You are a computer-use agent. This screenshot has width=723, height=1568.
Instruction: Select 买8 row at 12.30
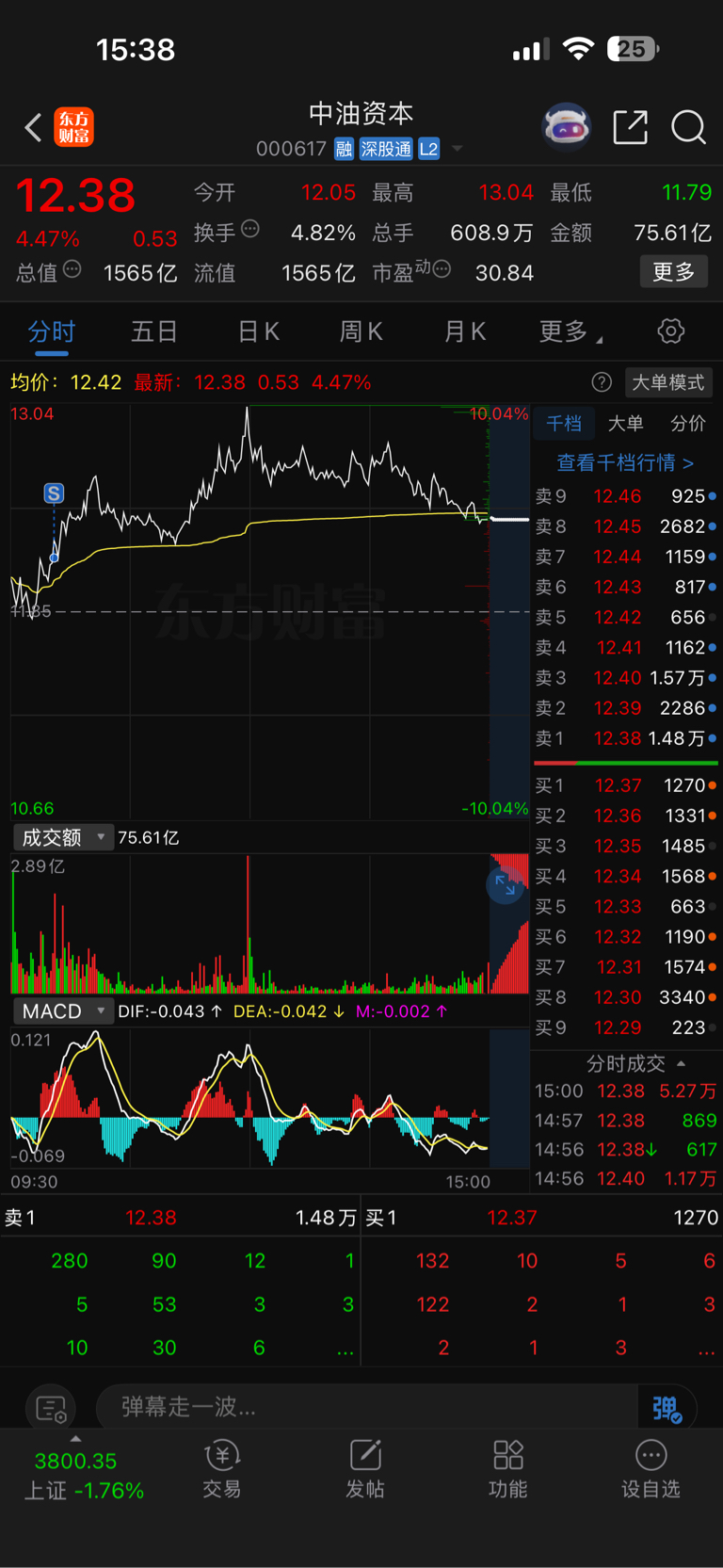point(626,997)
